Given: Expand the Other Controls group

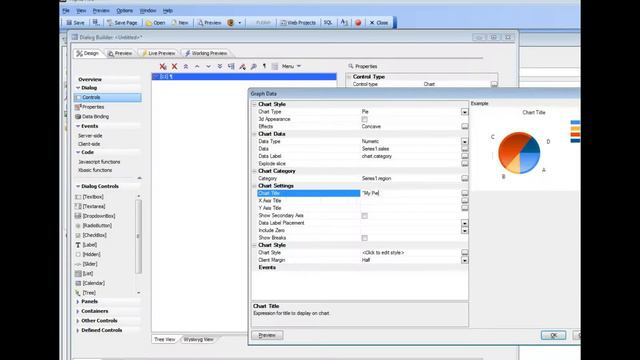Looking at the screenshot, I should pyautogui.click(x=78, y=321).
